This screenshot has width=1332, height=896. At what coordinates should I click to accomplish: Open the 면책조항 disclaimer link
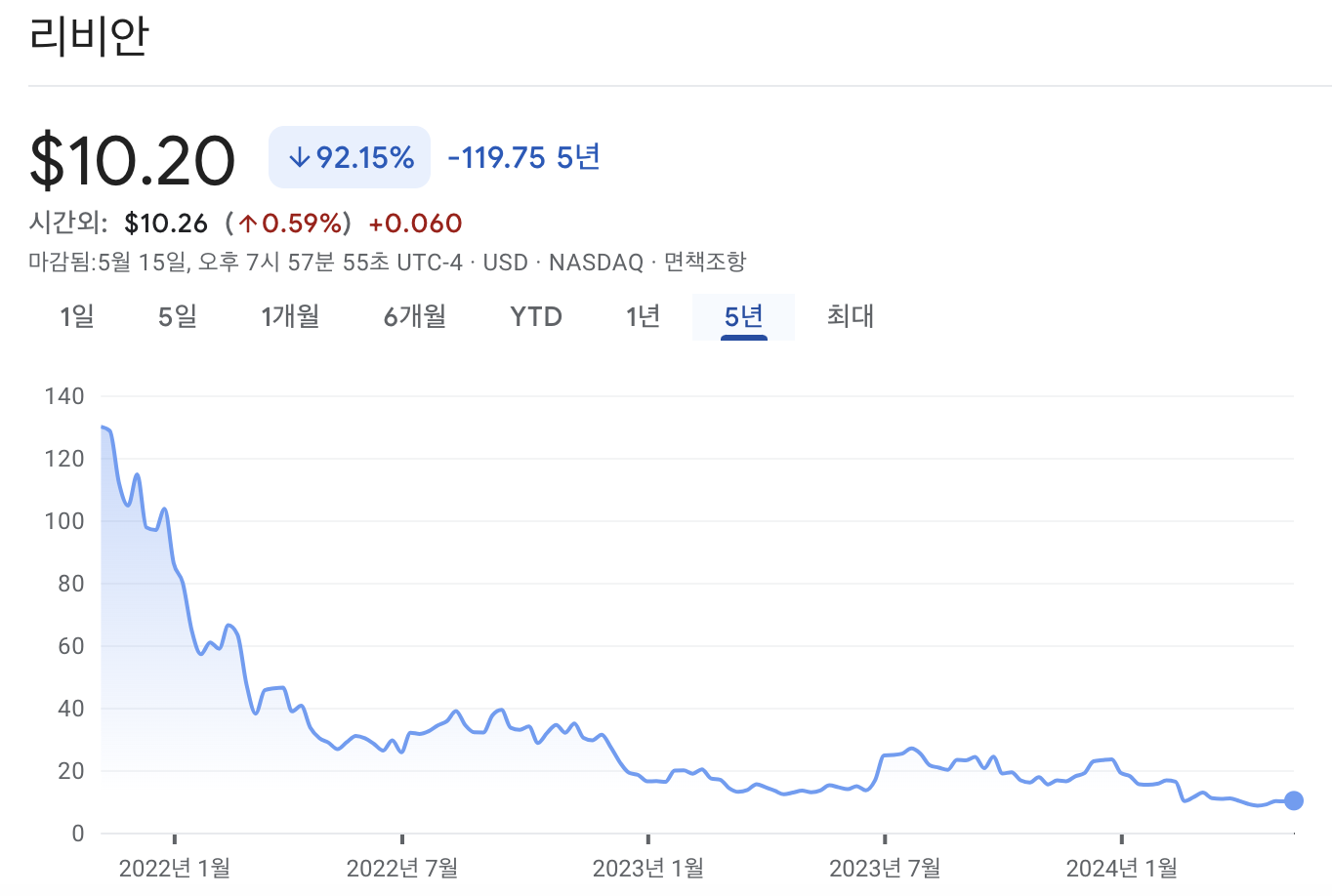(705, 262)
